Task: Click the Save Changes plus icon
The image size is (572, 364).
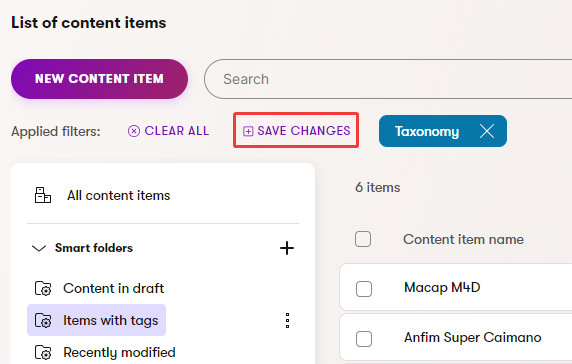Action: pos(248,131)
